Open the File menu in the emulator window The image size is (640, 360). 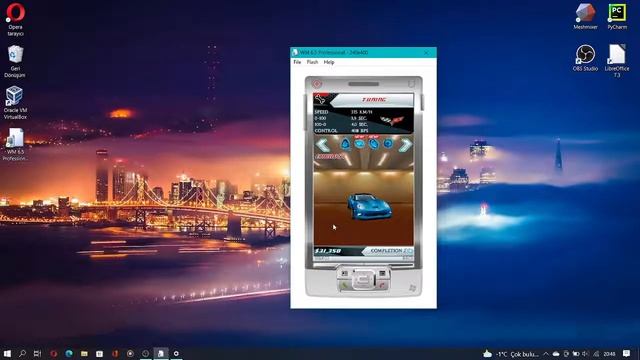(x=297, y=62)
